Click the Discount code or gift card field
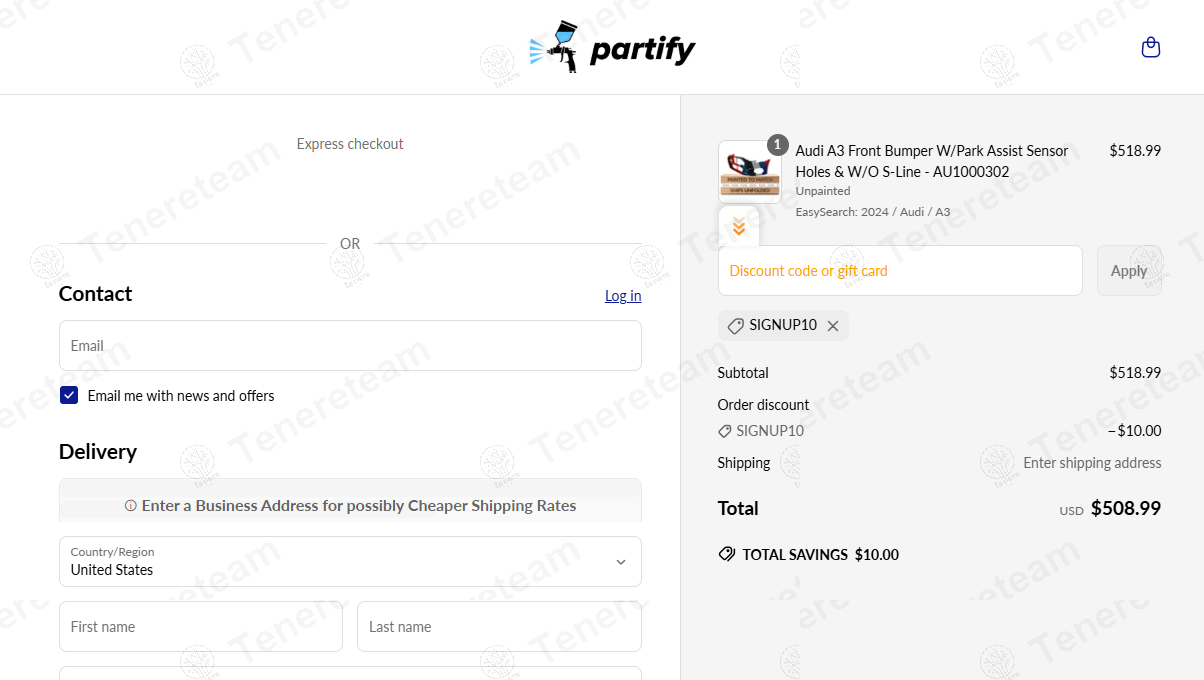The image size is (1204, 680). tap(899, 270)
